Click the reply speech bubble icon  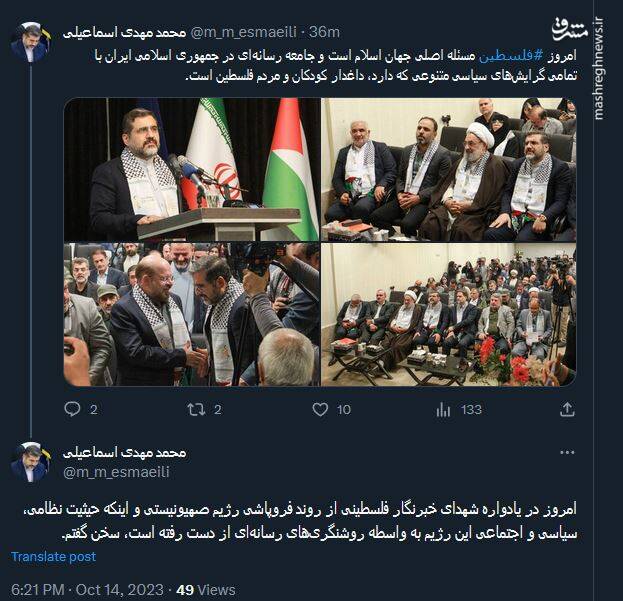coord(72,409)
